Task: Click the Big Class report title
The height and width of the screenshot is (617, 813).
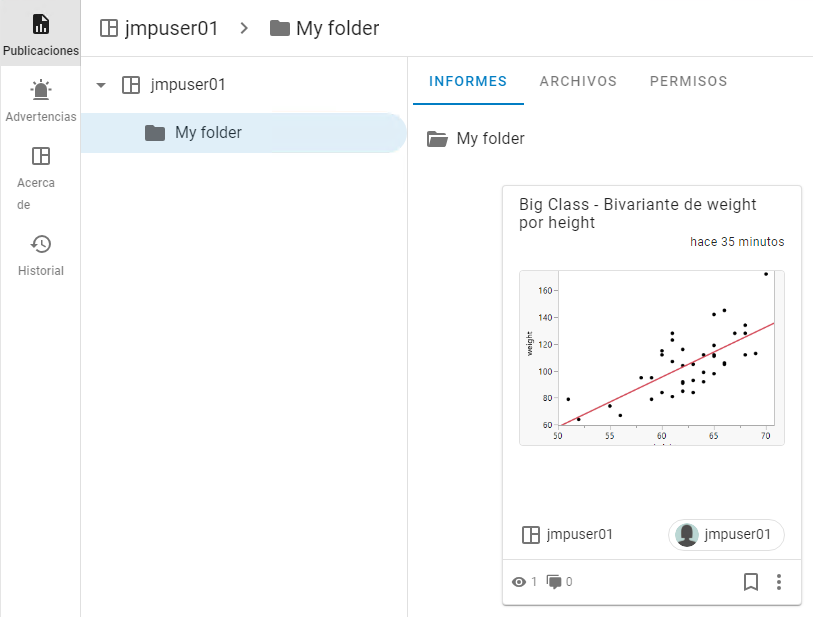Action: pyautogui.click(x=638, y=213)
